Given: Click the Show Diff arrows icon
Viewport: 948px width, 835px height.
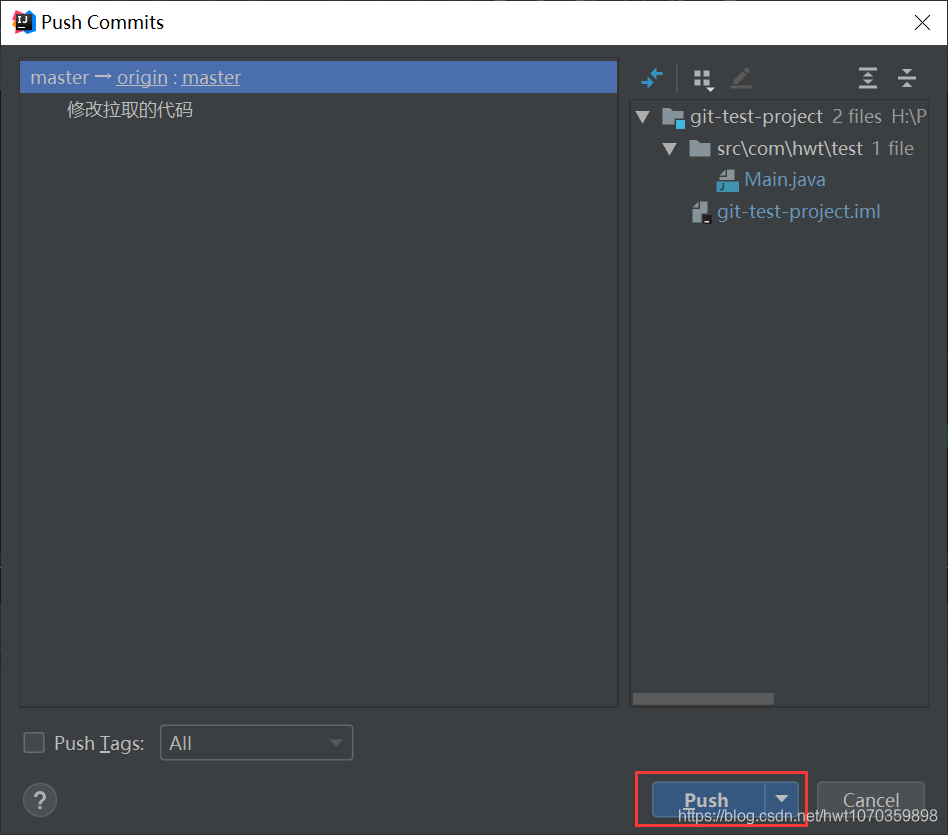Looking at the screenshot, I should click(x=651, y=78).
